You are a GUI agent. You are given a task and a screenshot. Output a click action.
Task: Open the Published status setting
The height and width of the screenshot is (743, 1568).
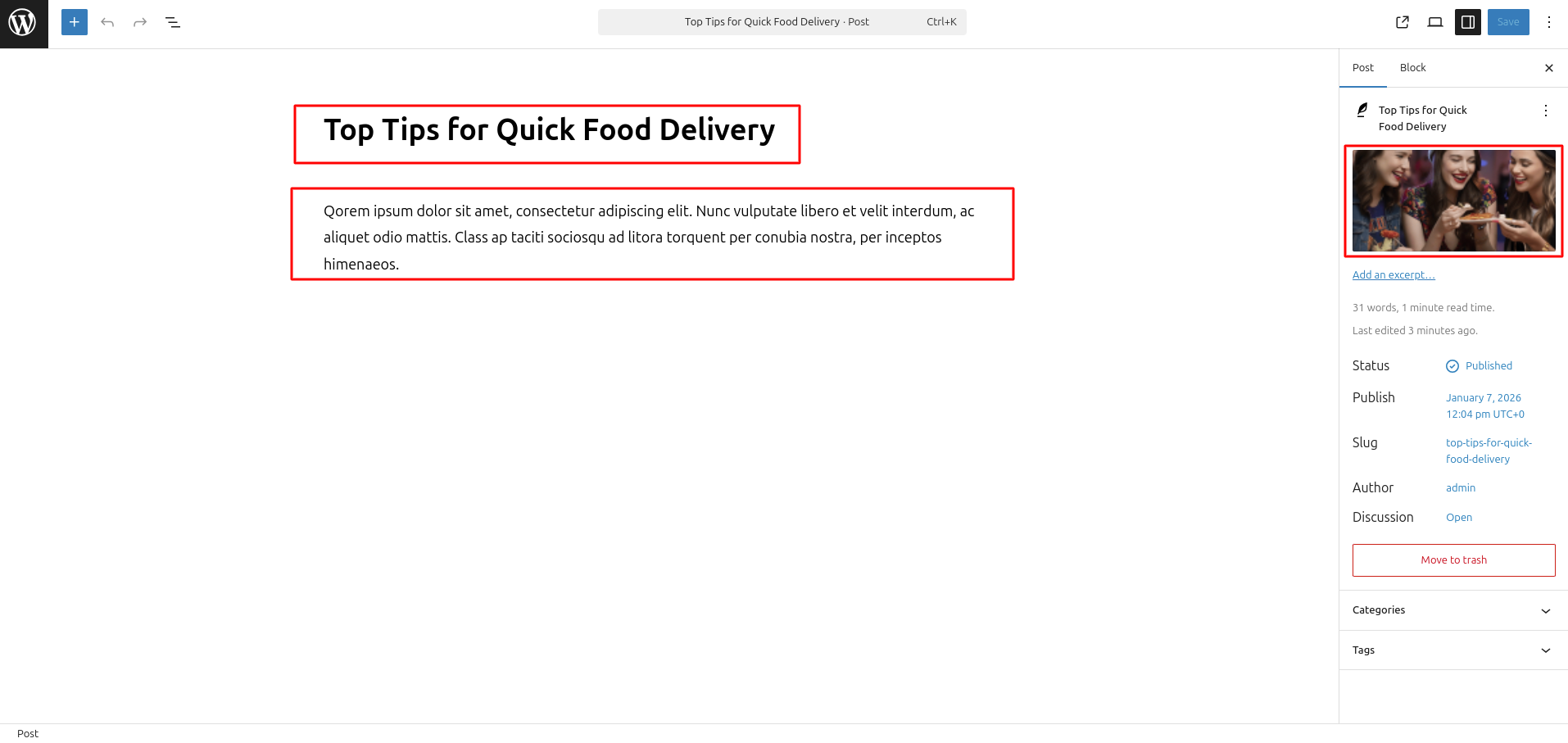[x=1488, y=366]
